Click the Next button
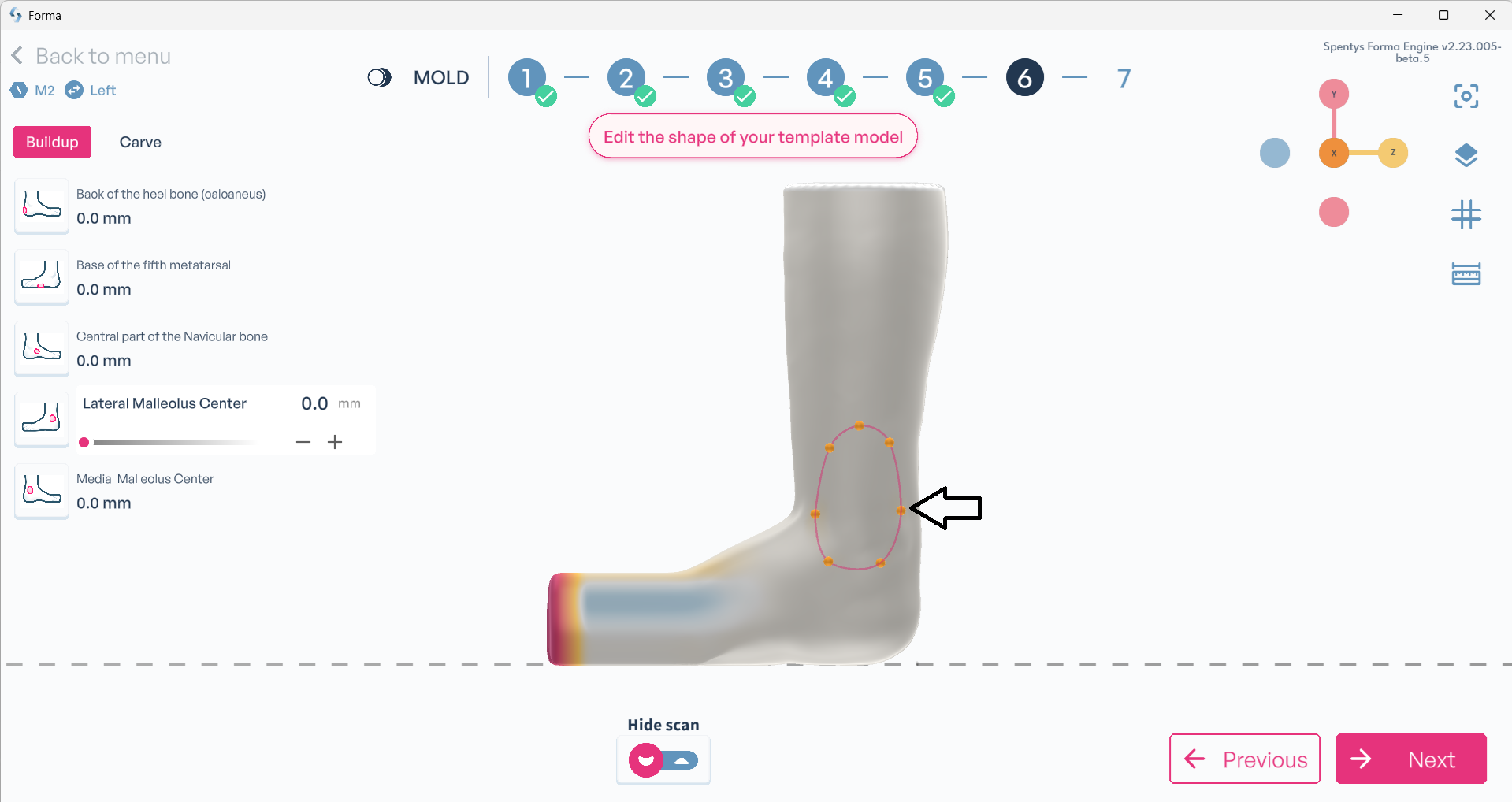The image size is (1512, 802). click(1410, 759)
